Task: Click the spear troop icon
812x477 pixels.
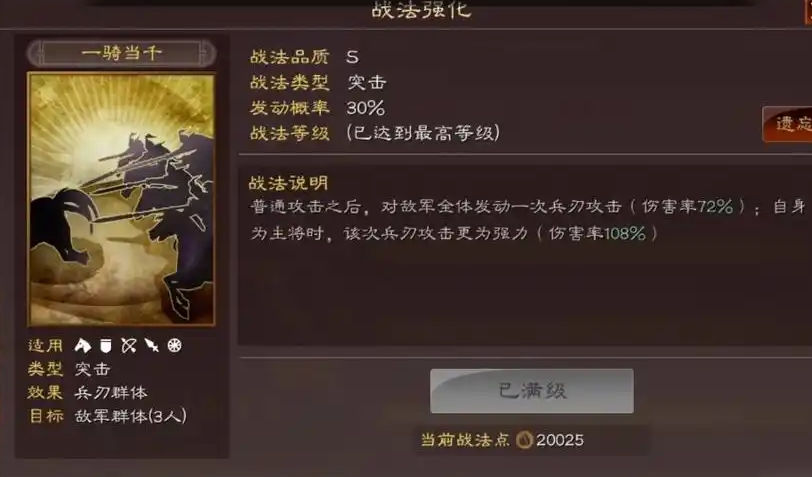Action: (152, 345)
